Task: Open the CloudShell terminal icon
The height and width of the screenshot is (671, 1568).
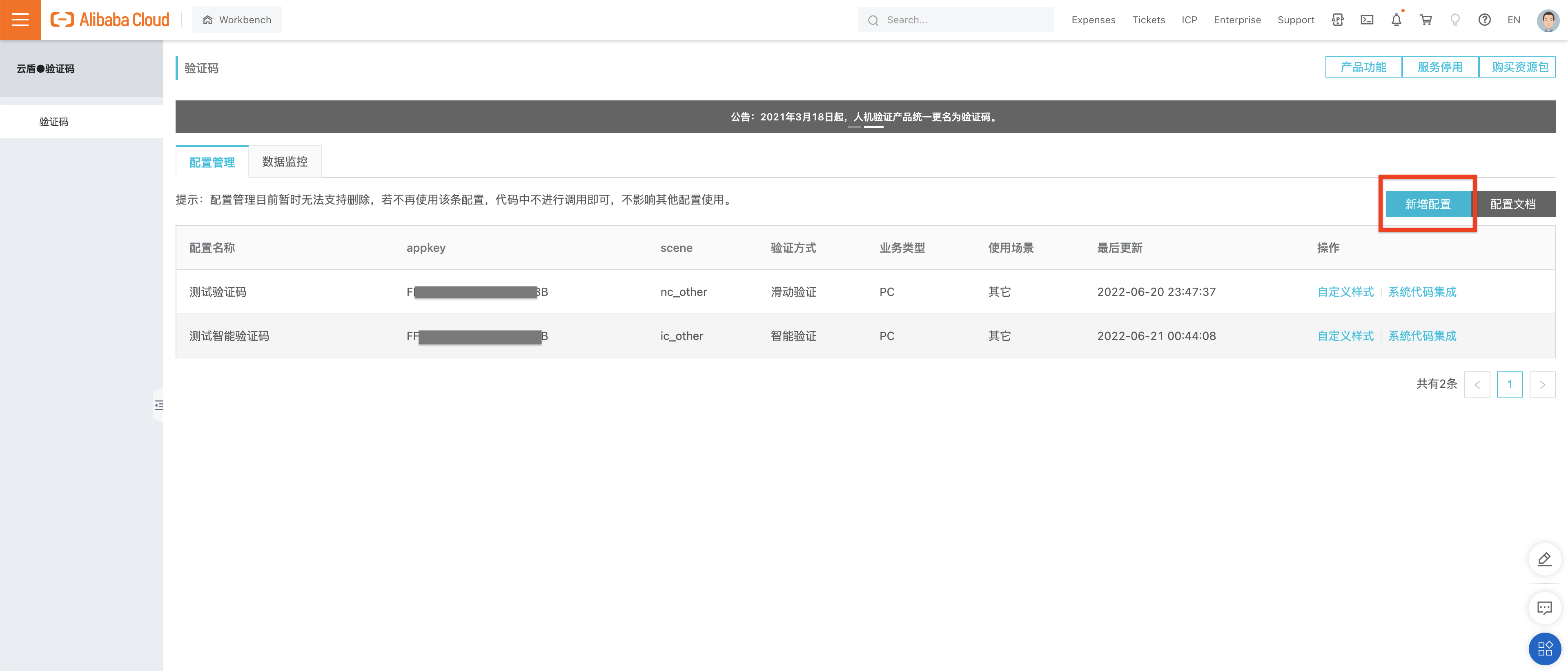Action: pos(1367,20)
